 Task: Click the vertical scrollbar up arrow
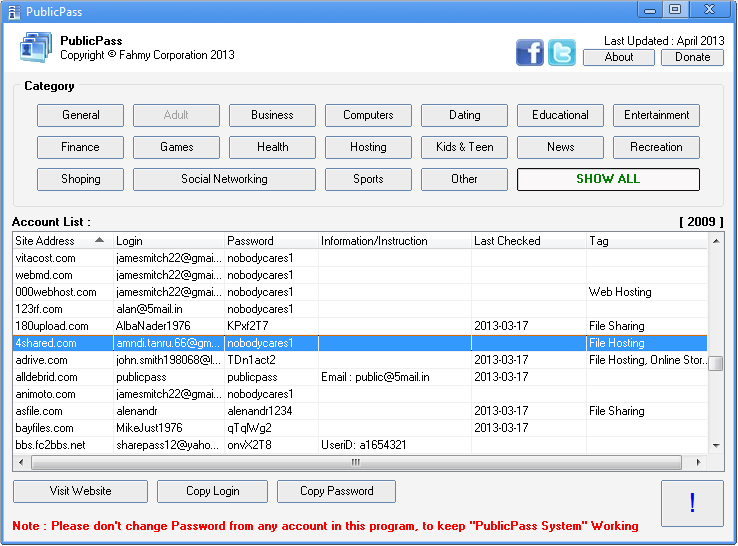point(716,241)
